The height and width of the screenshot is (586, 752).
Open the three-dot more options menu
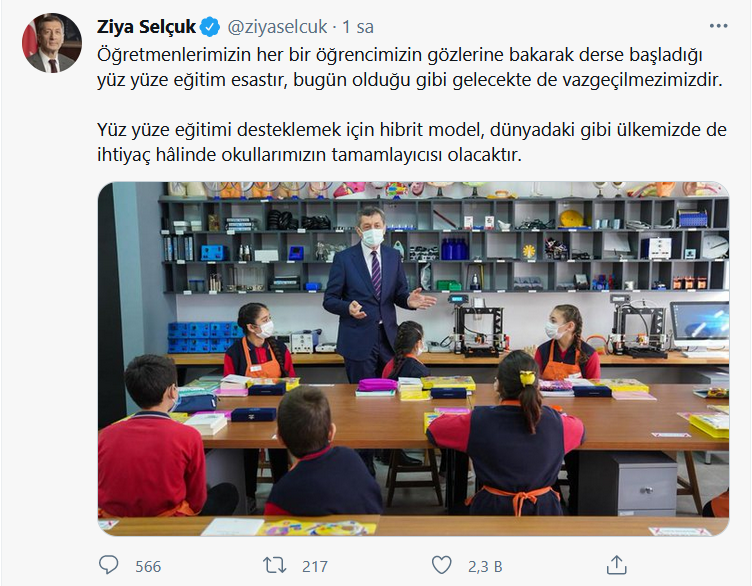click(x=718, y=26)
